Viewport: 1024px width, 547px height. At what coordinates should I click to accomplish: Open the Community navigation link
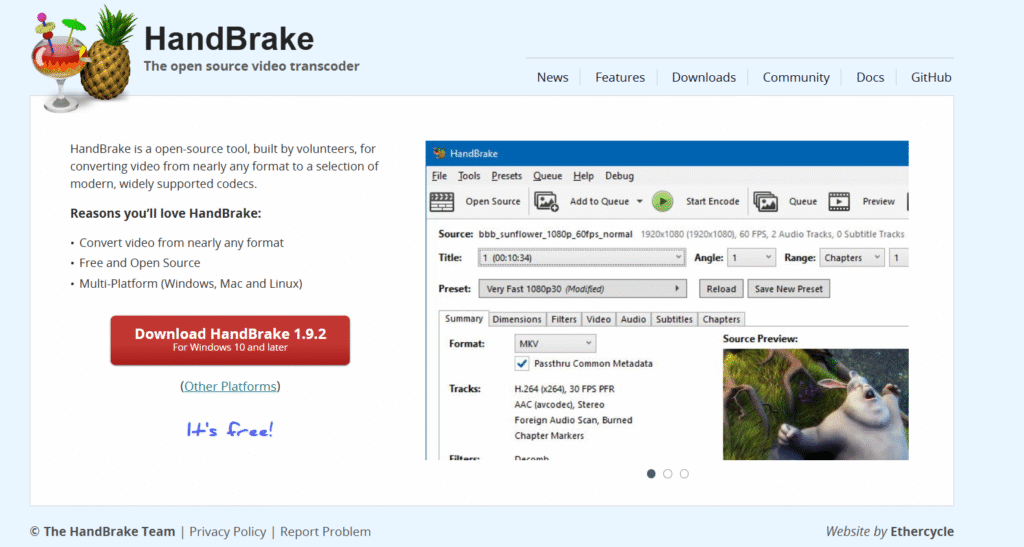[x=796, y=78]
